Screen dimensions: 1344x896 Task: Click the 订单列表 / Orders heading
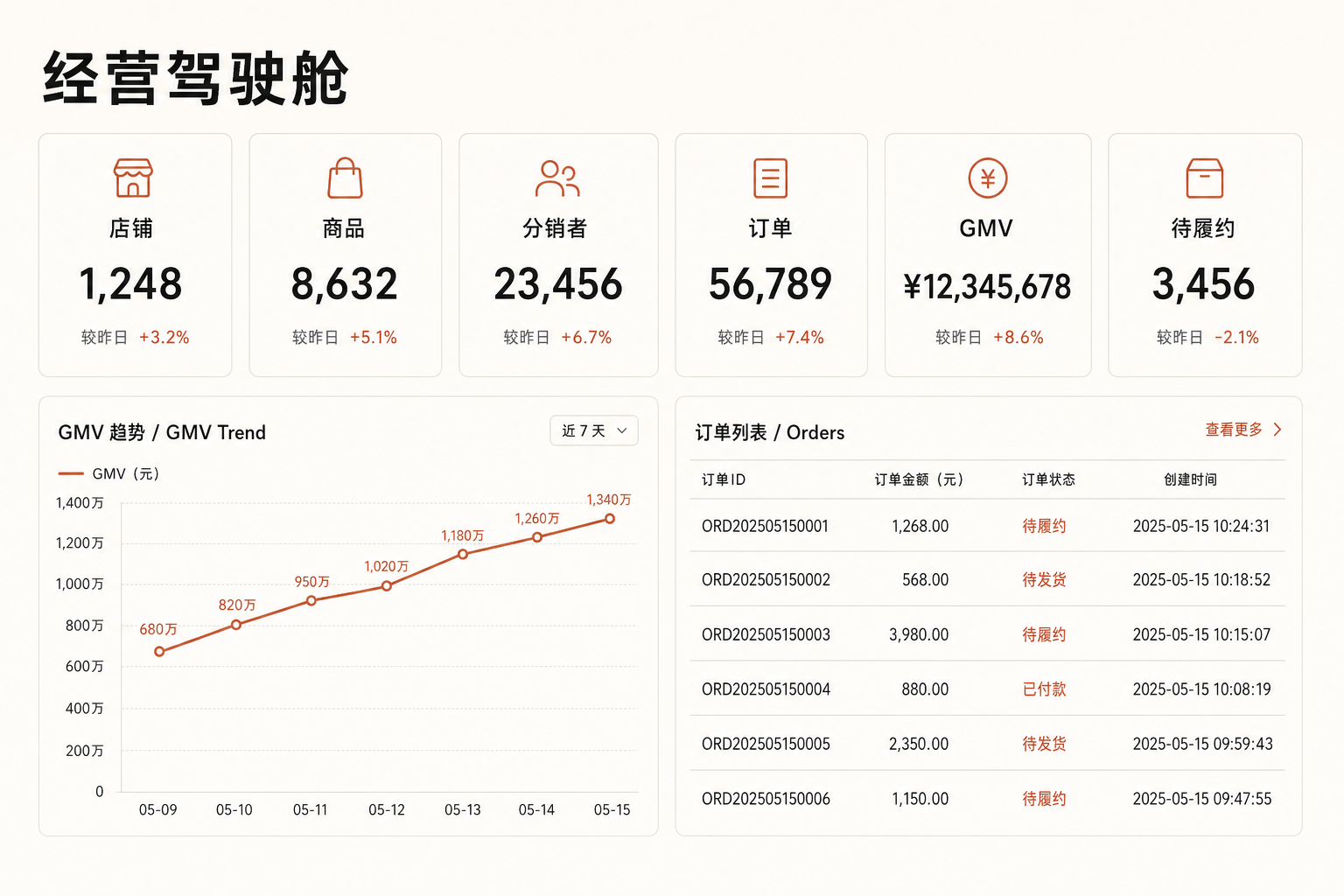[770, 432]
